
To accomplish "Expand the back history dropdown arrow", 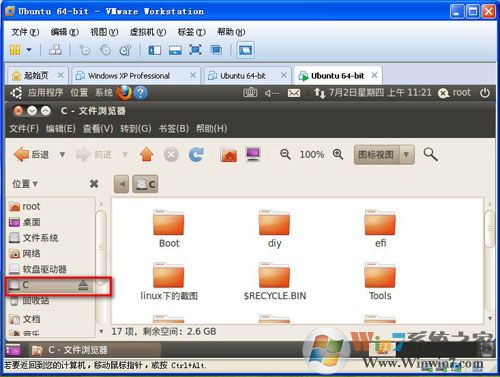I will pos(62,155).
